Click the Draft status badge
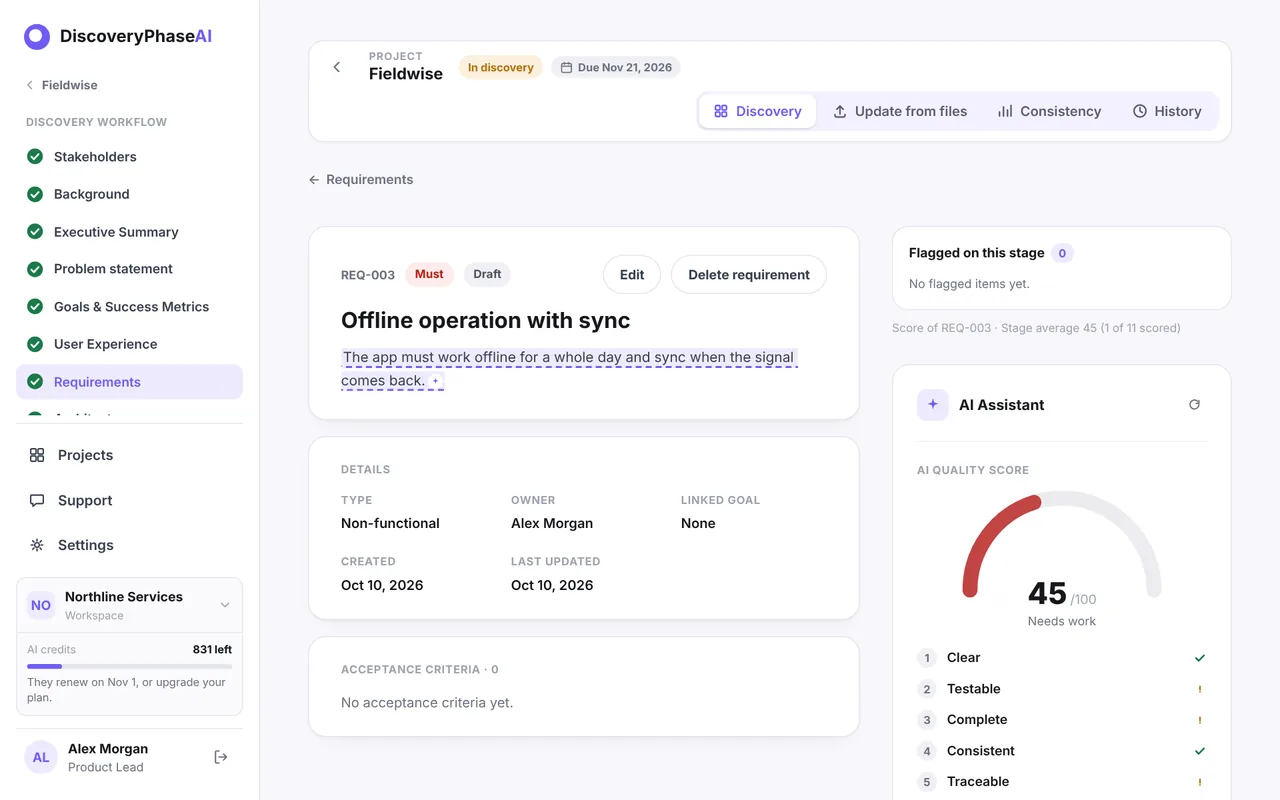 click(x=487, y=274)
